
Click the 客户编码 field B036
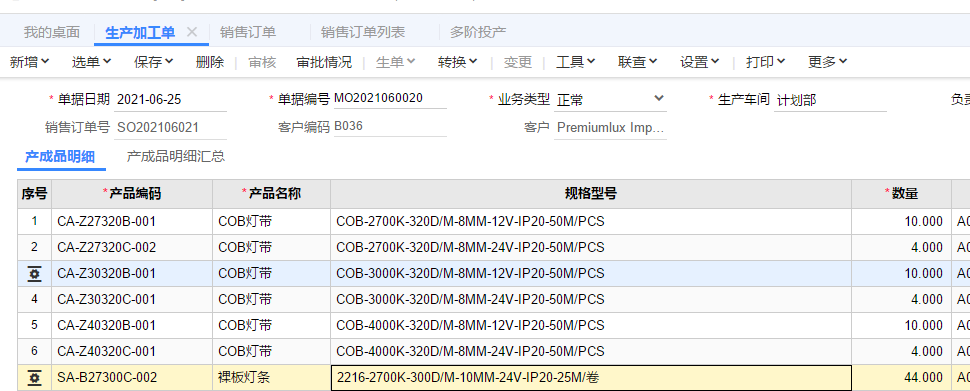pos(390,127)
